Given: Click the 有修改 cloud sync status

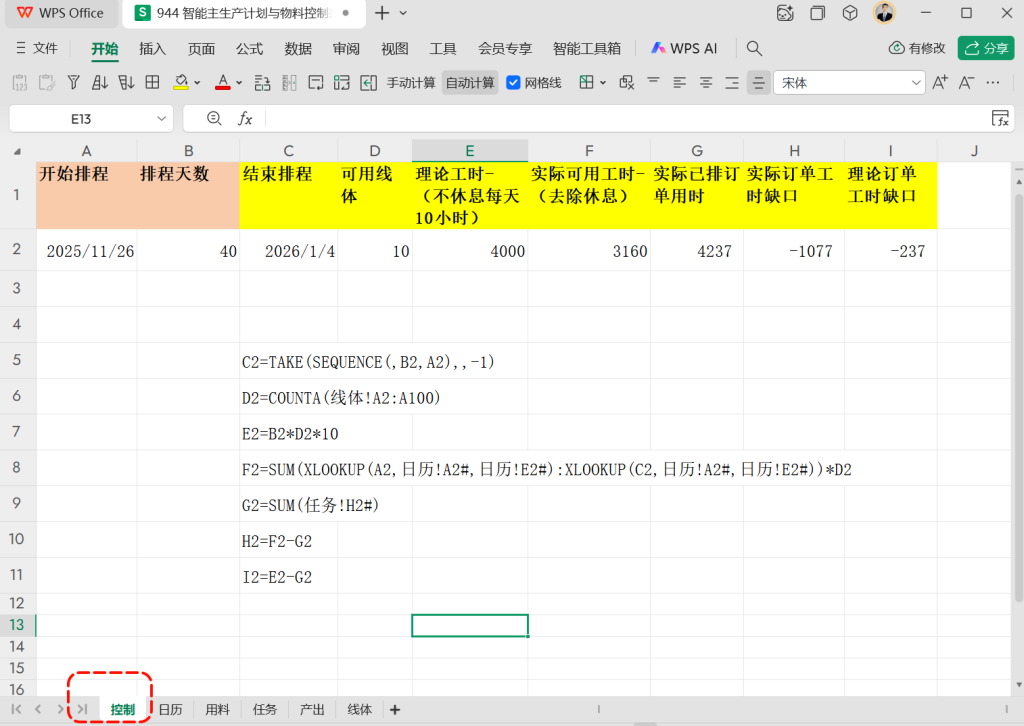Looking at the screenshot, I should point(917,48).
